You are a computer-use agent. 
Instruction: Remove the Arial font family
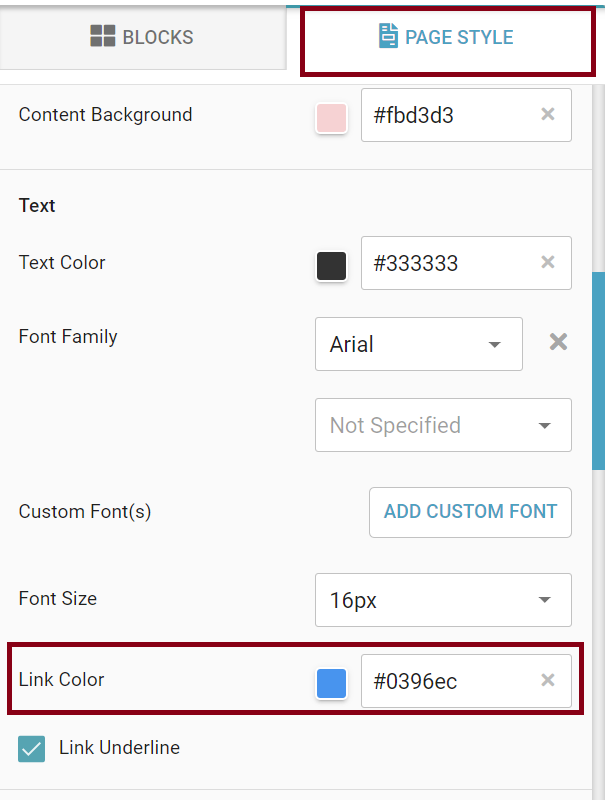point(558,342)
